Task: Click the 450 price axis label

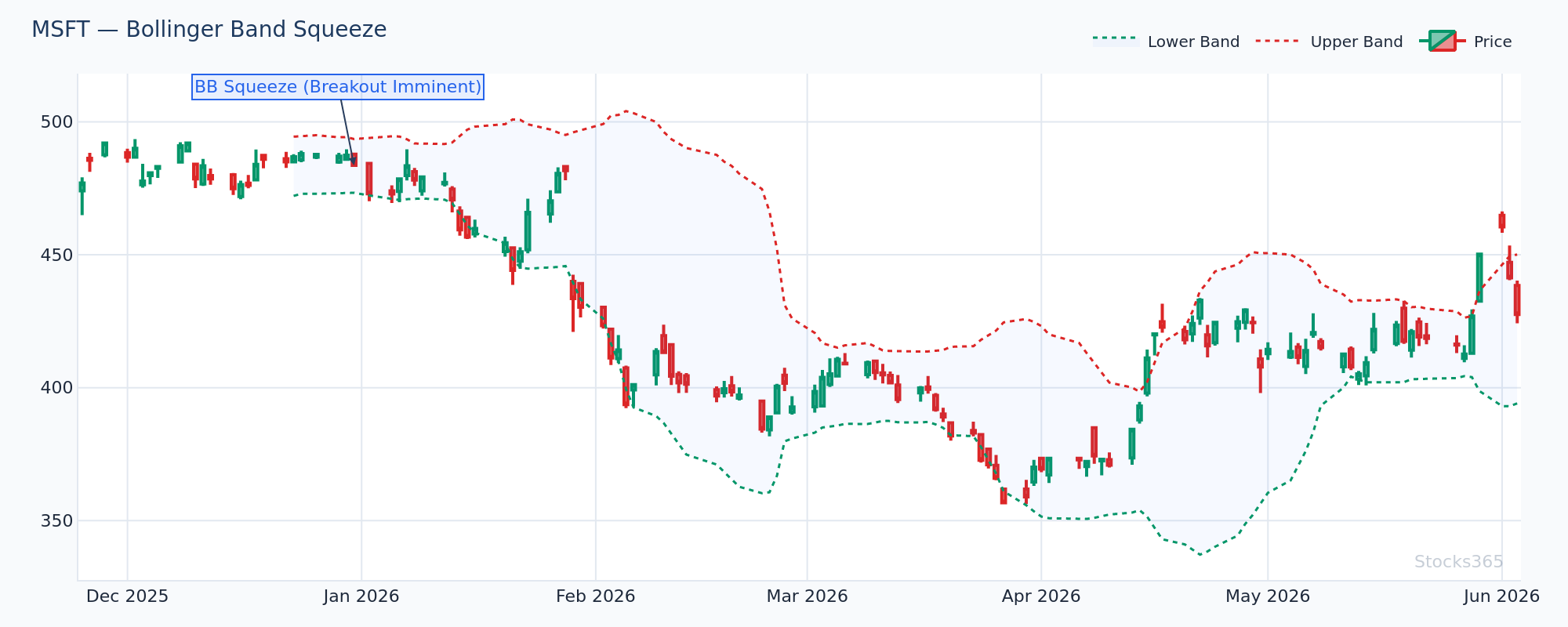Action: click(x=59, y=256)
